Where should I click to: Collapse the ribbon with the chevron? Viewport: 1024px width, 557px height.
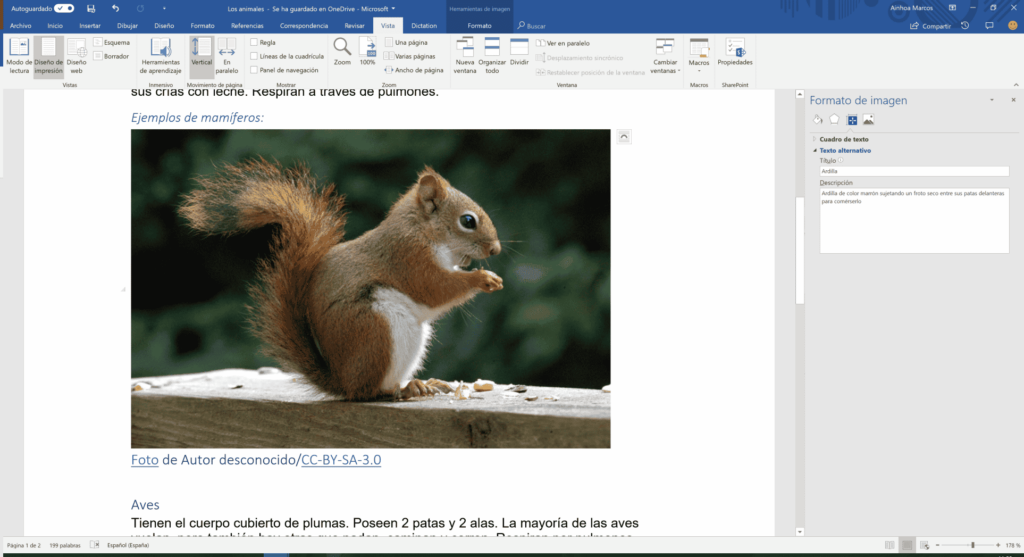(1016, 85)
